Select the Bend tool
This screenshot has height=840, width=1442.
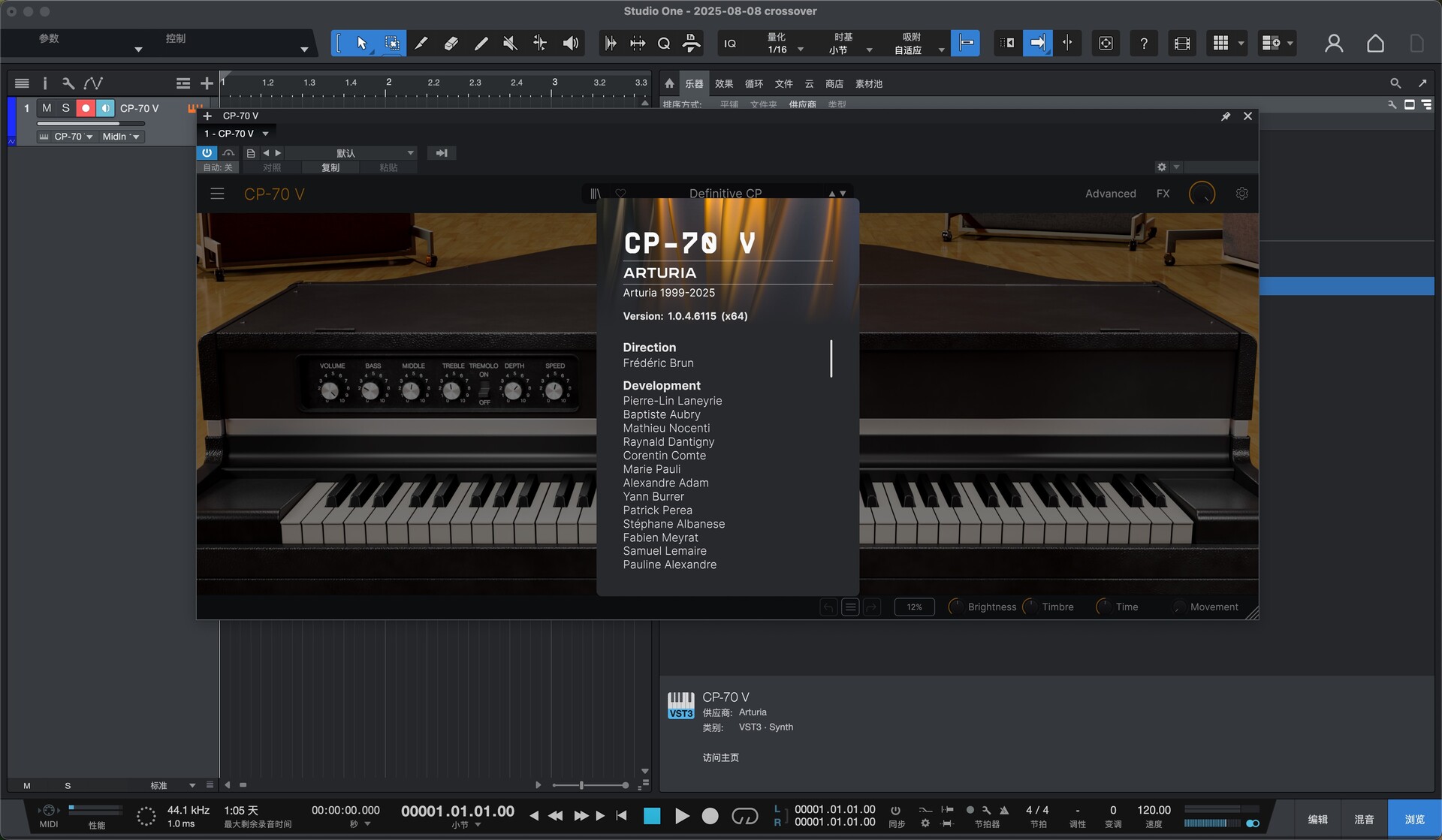(540, 44)
